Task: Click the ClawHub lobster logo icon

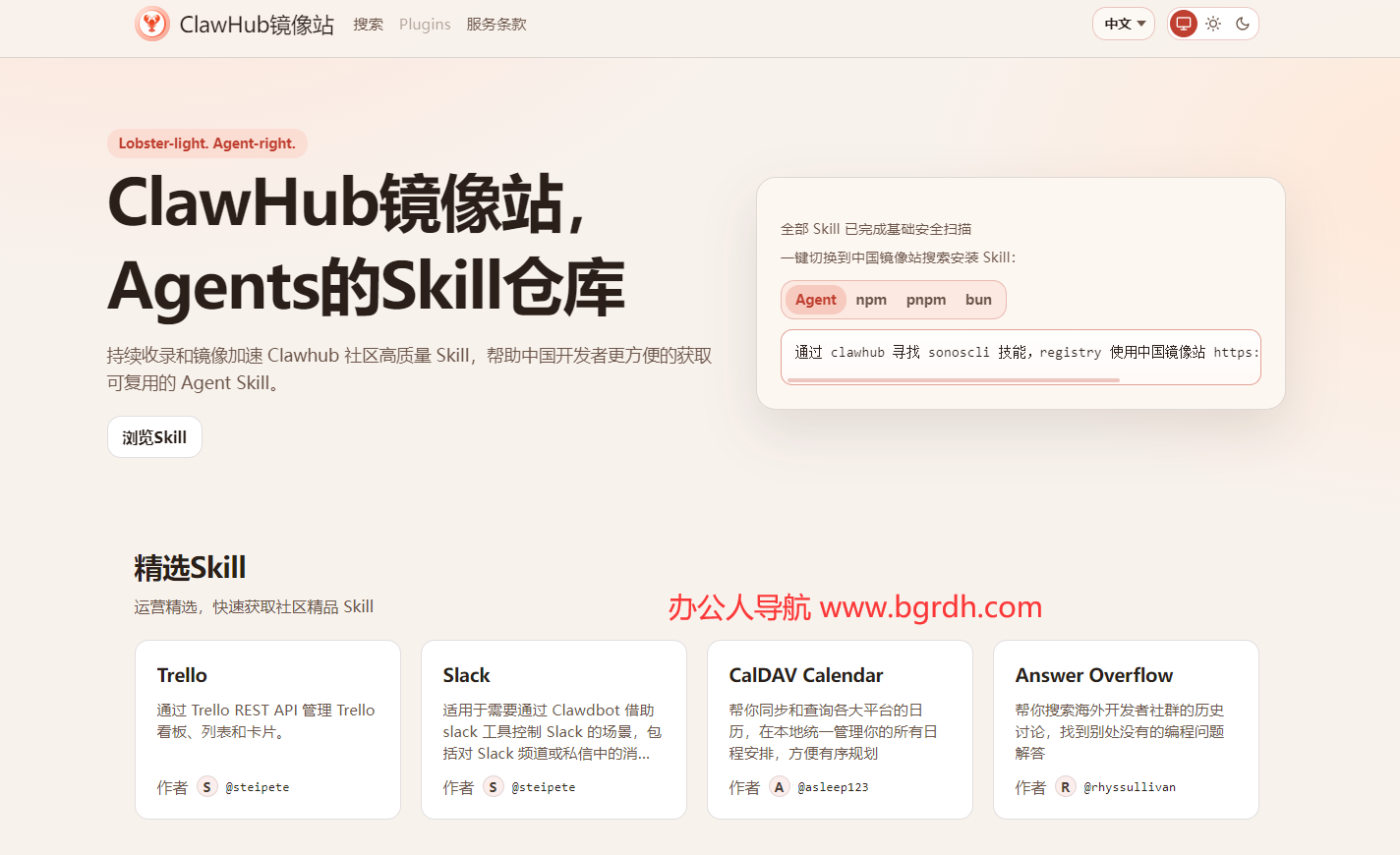Action: tap(152, 24)
